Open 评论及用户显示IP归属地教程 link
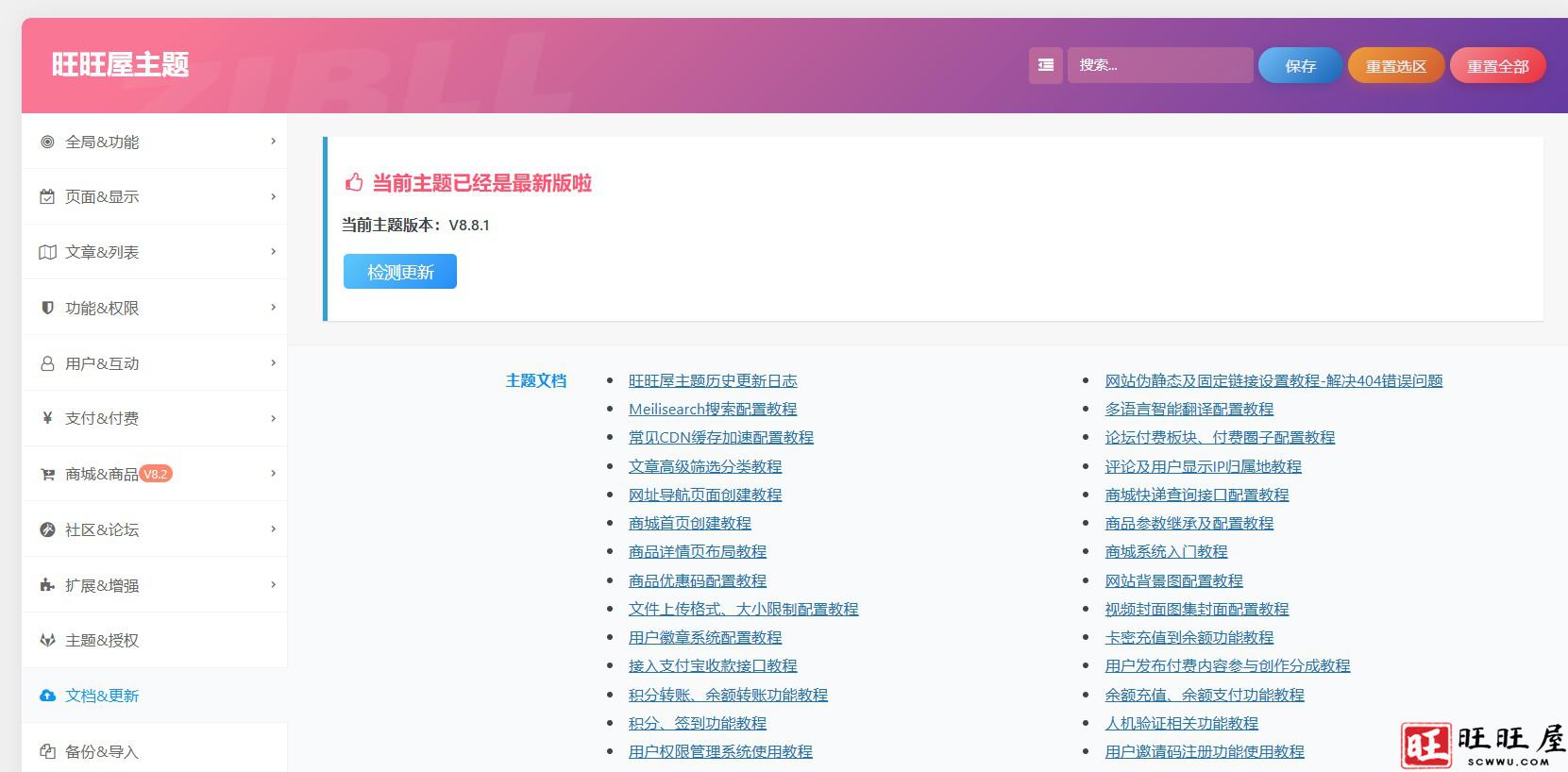Screen dimensions: 1568x772 point(1204,466)
